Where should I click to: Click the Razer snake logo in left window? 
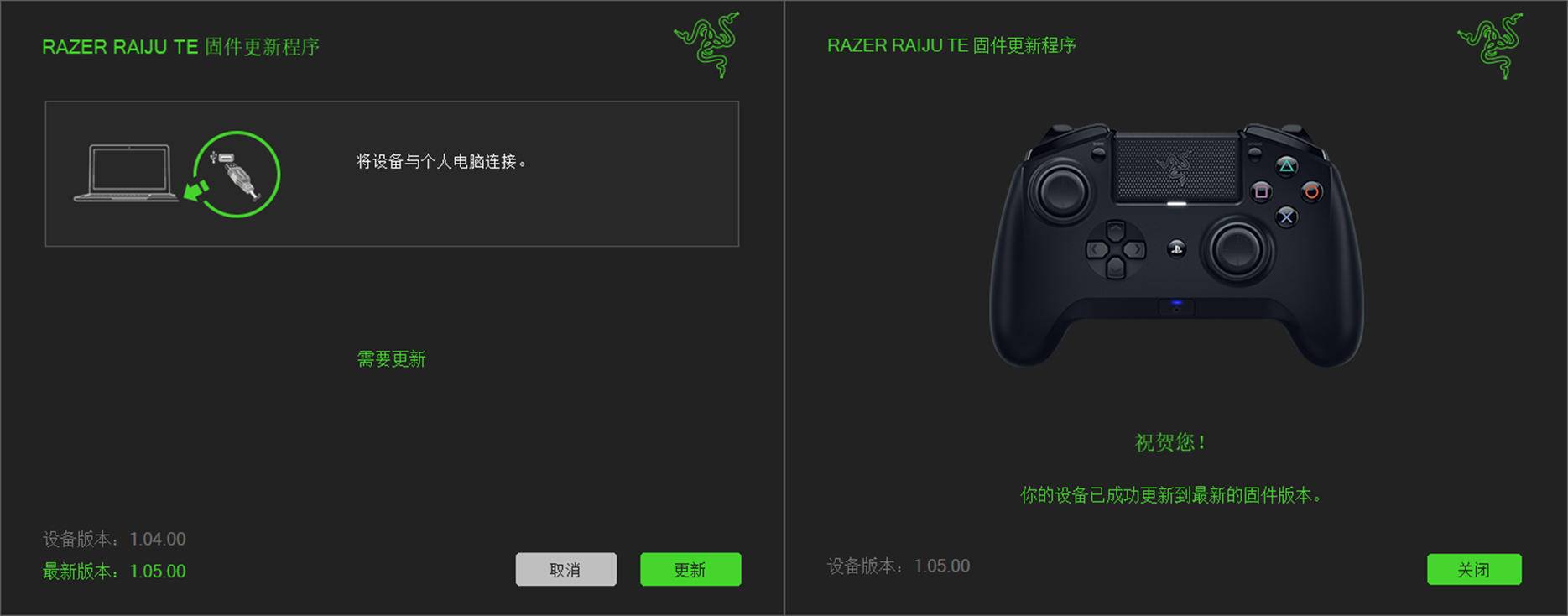[707, 44]
